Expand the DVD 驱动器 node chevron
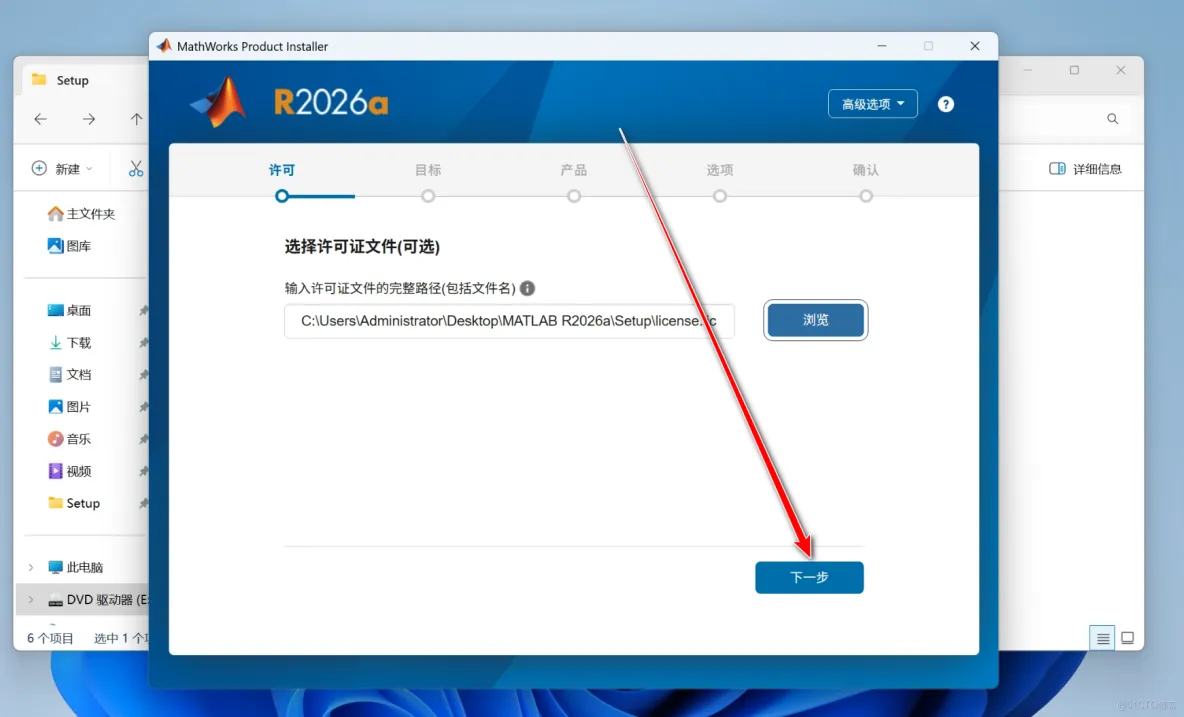 [31, 599]
